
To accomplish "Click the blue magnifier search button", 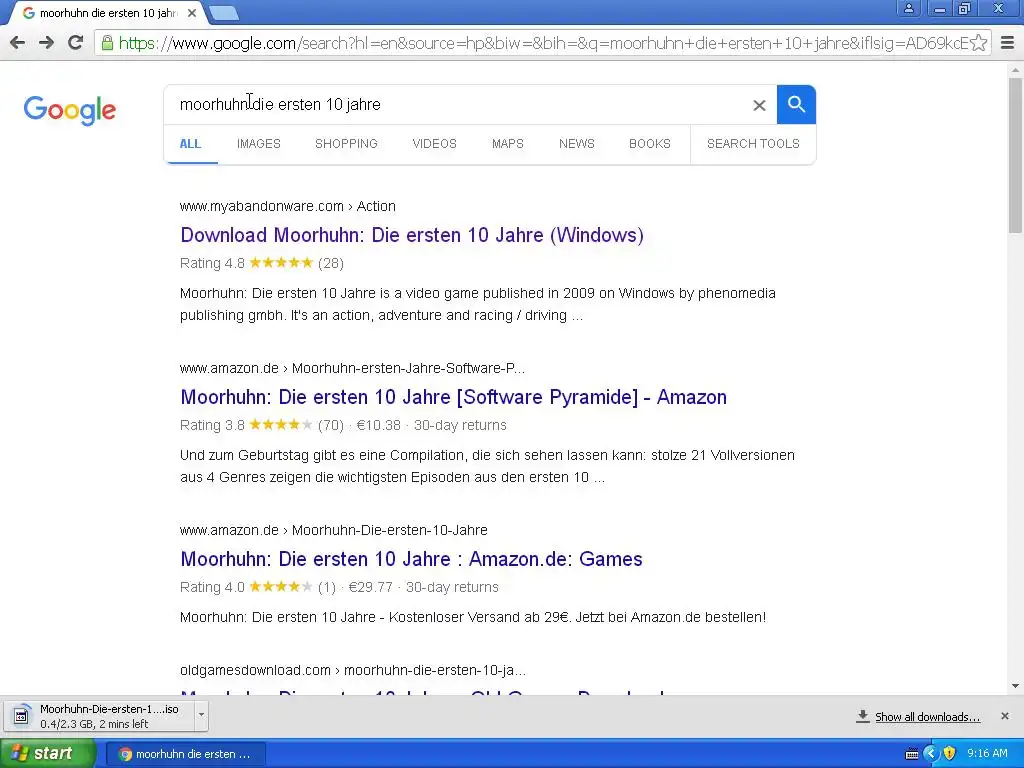I will pos(796,104).
